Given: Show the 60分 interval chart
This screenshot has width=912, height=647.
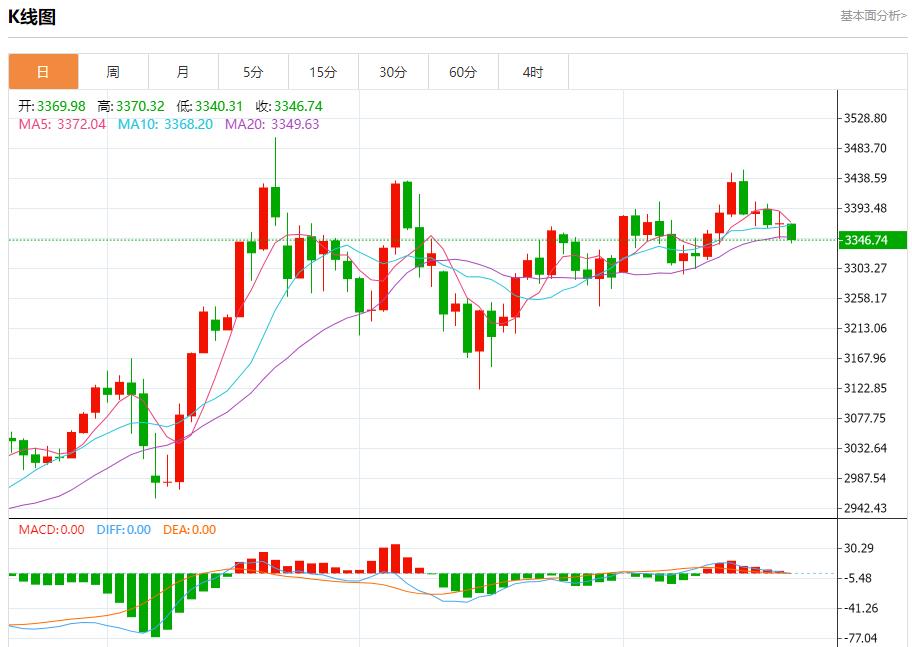Looking at the screenshot, I should (463, 72).
